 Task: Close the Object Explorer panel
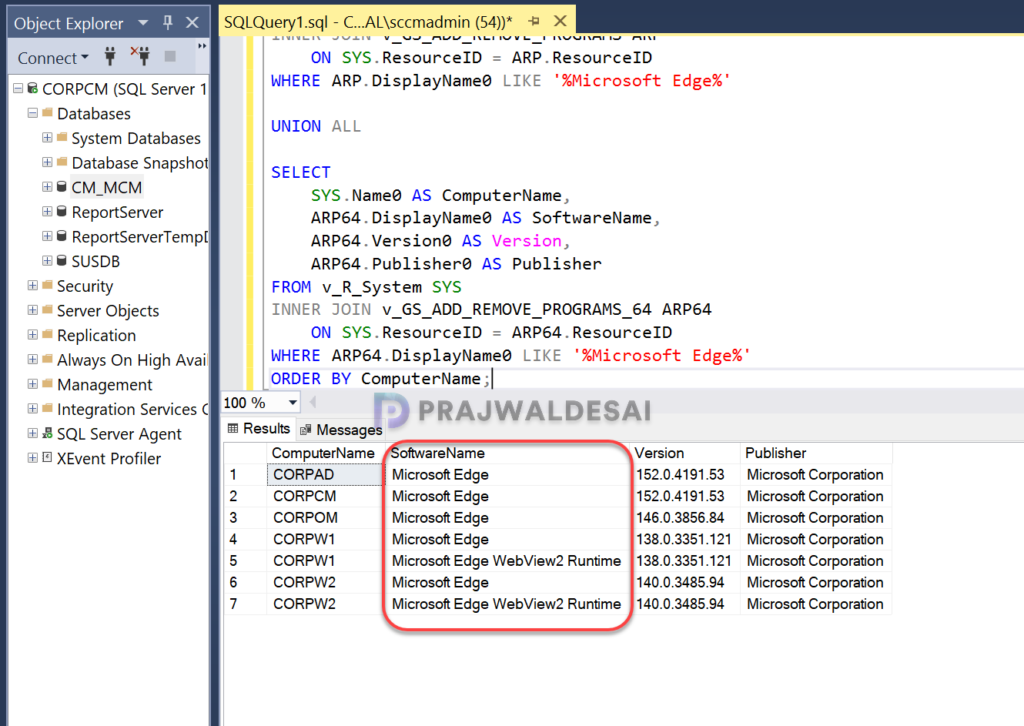point(192,22)
